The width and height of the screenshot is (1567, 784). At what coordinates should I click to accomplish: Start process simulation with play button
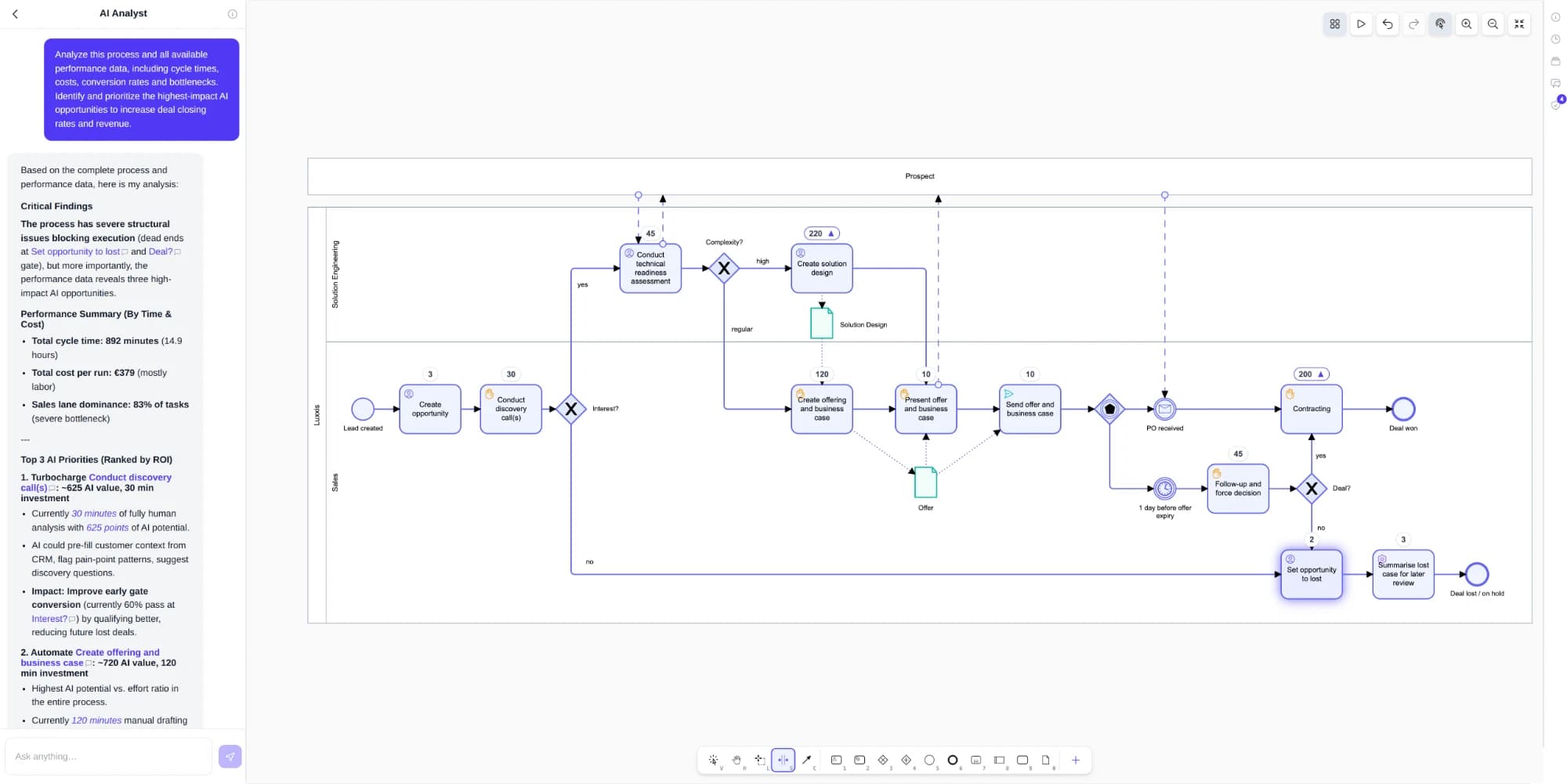tap(1361, 24)
